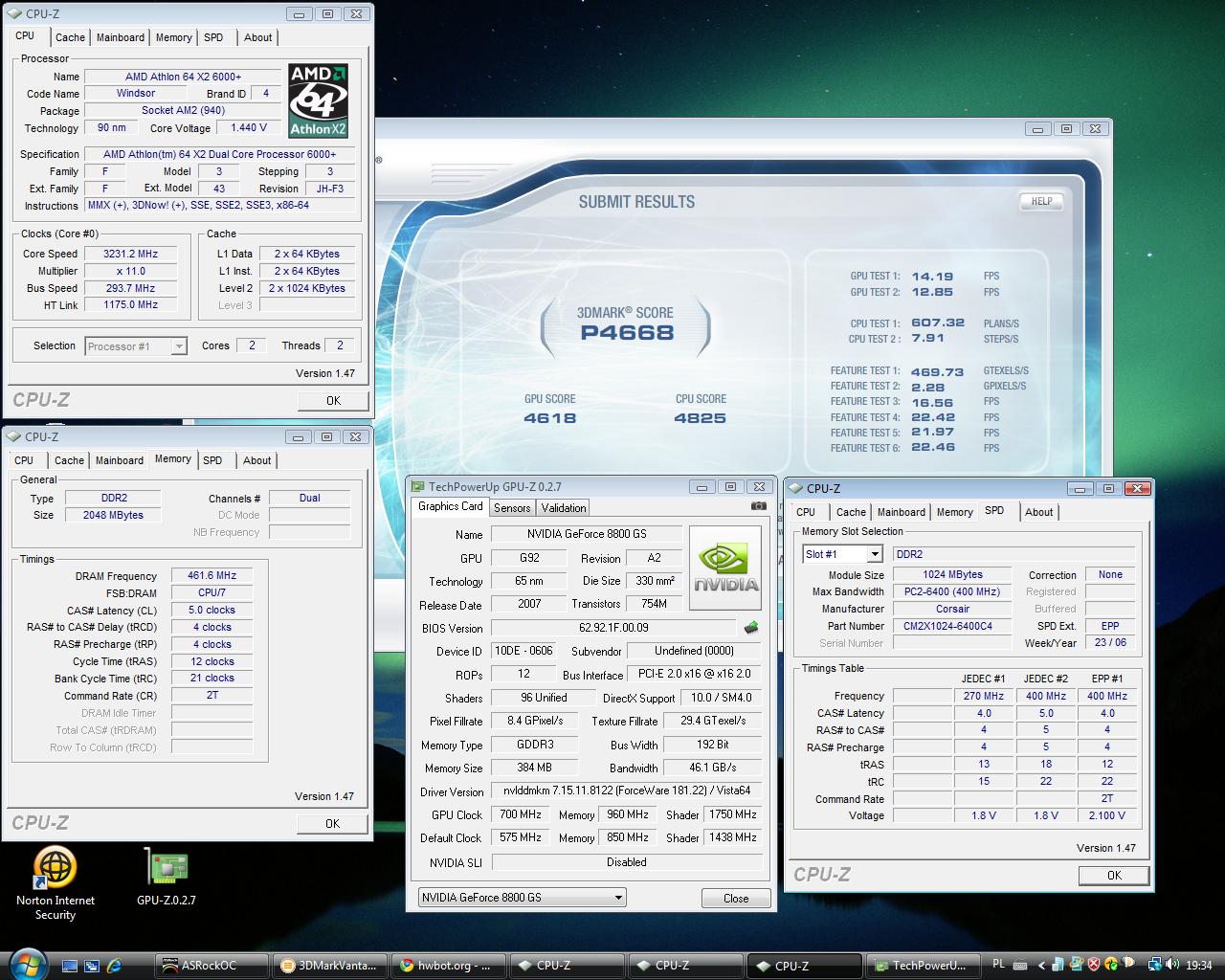Image resolution: width=1225 pixels, height=980 pixels.
Task: Show hidden tray icons arrow
Action: [x=1042, y=965]
